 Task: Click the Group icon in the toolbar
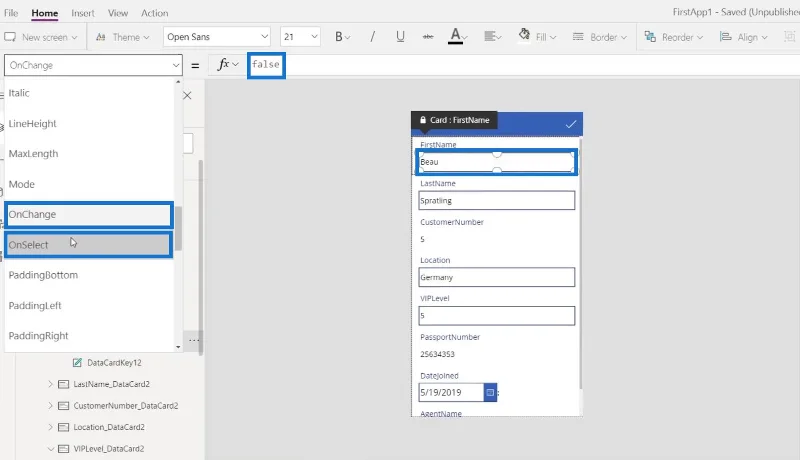point(789,37)
